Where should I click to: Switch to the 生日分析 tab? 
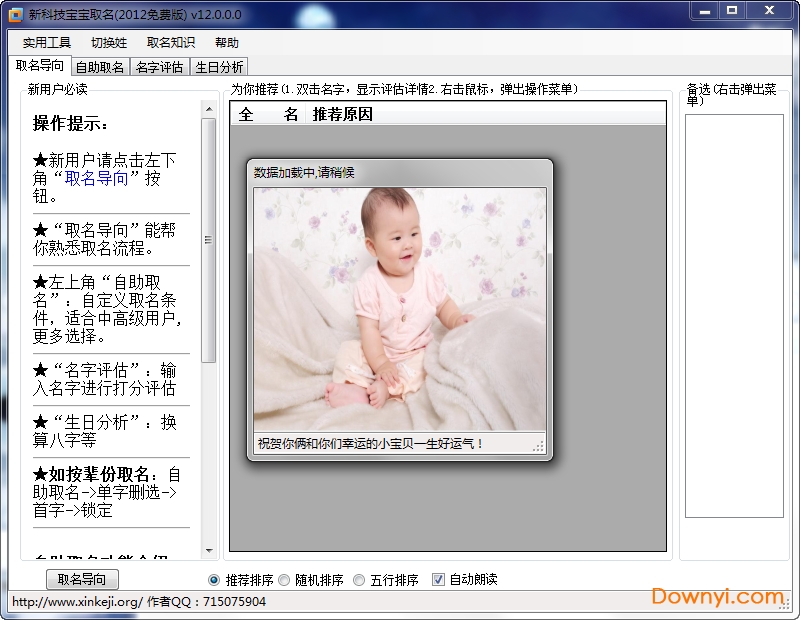(x=219, y=67)
